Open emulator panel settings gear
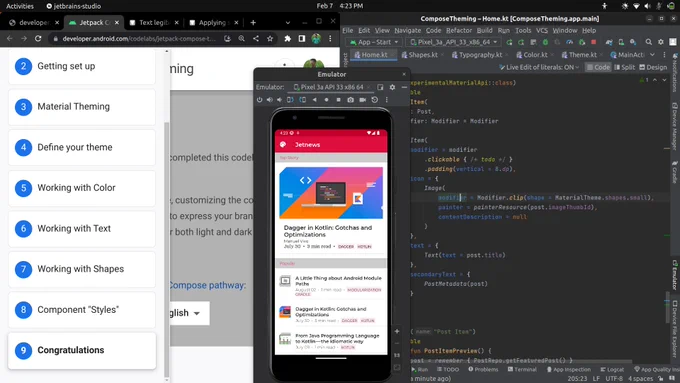Screen dimensions: 680x383 [x=392, y=87]
